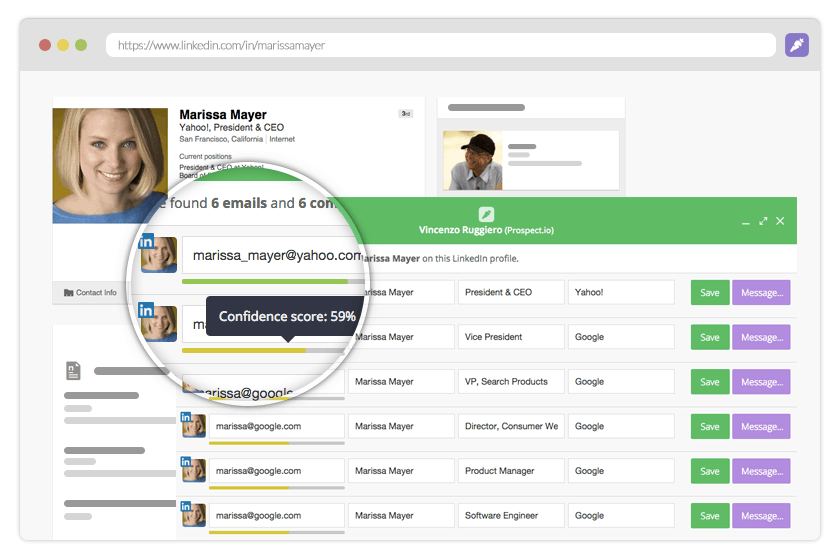Viewport: 840px width, 560px height.
Task: Click LinkedIn avatar in Product Manager row
Action: (193, 470)
